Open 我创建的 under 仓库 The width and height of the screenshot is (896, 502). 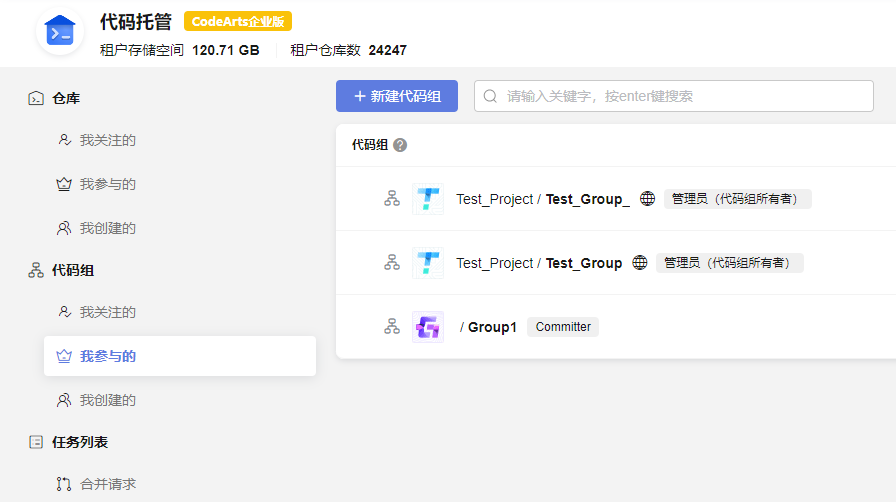point(108,228)
